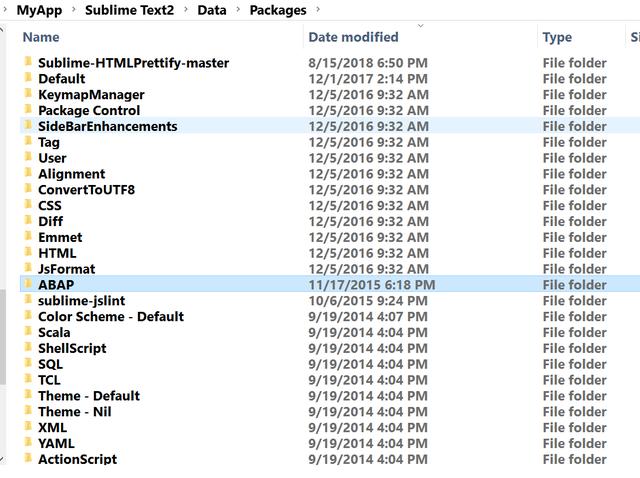Image resolution: width=640 pixels, height=478 pixels.
Task: Click the Diff folder icon
Action: 28,220
